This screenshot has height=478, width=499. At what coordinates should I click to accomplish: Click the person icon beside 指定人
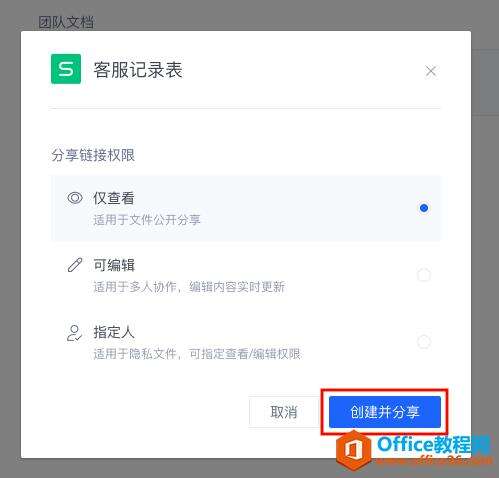click(x=74, y=333)
